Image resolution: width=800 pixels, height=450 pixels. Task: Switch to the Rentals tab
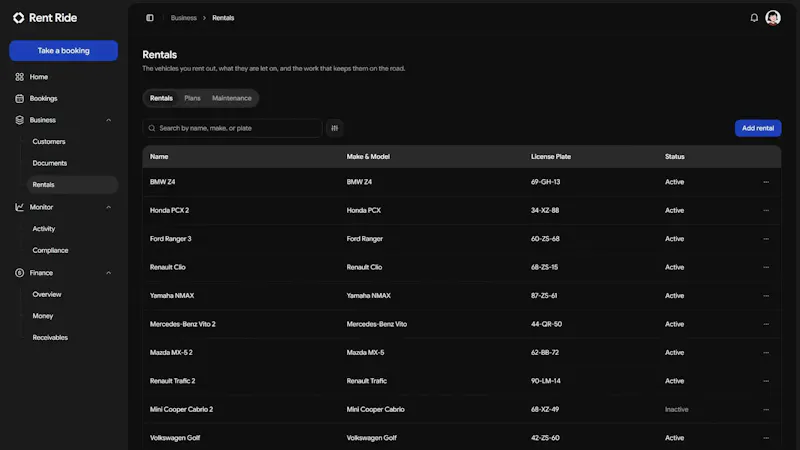coord(161,98)
